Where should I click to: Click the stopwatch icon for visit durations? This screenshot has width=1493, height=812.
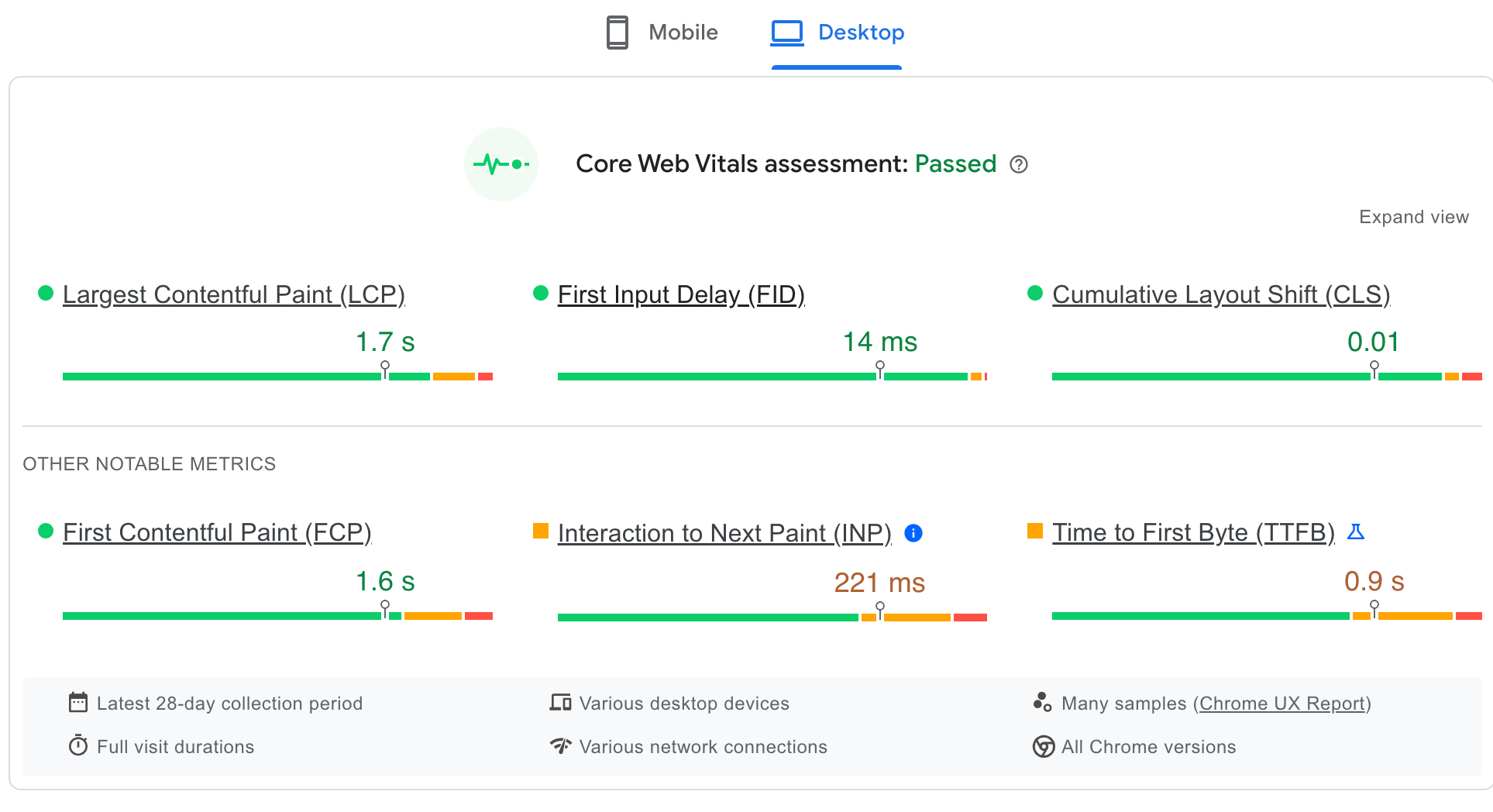pyautogui.click(x=78, y=745)
